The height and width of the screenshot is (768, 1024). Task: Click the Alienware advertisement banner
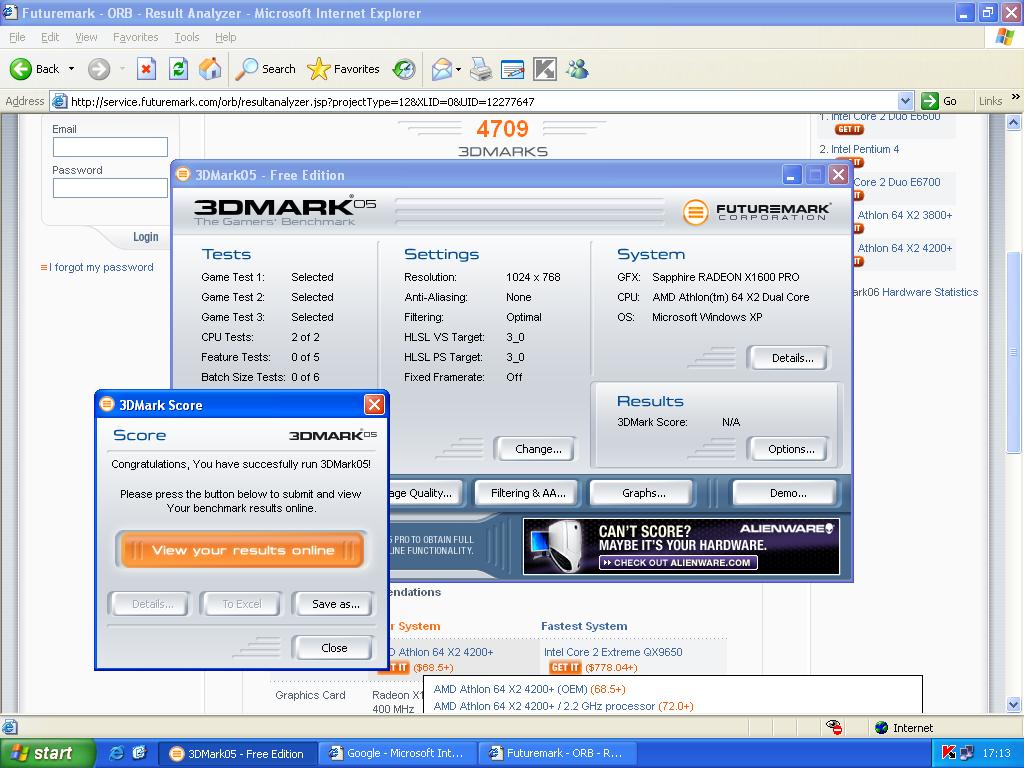pyautogui.click(x=681, y=546)
